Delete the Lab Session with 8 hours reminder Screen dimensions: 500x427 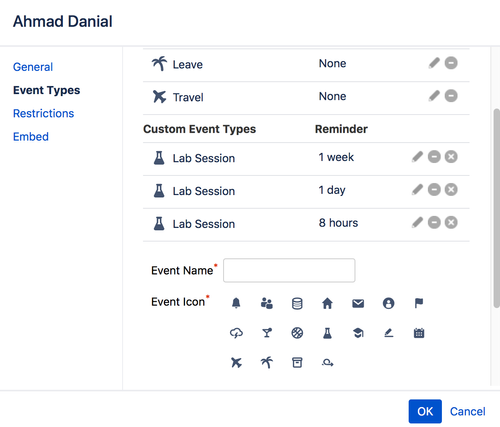click(x=451, y=222)
